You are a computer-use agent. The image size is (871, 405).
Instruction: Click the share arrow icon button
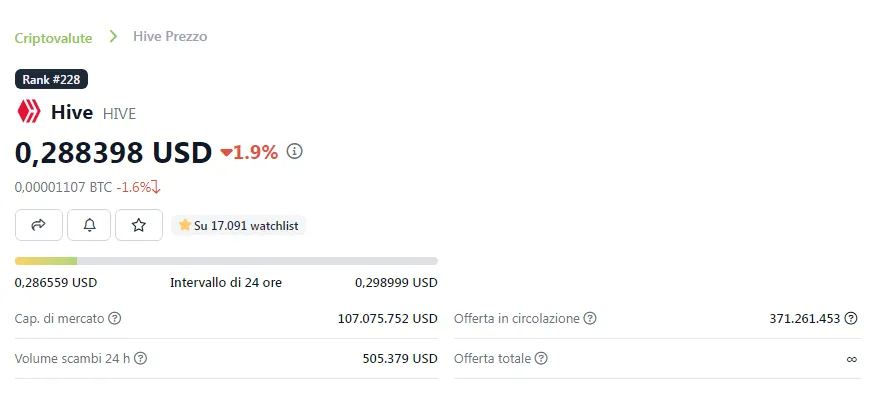click(x=39, y=225)
